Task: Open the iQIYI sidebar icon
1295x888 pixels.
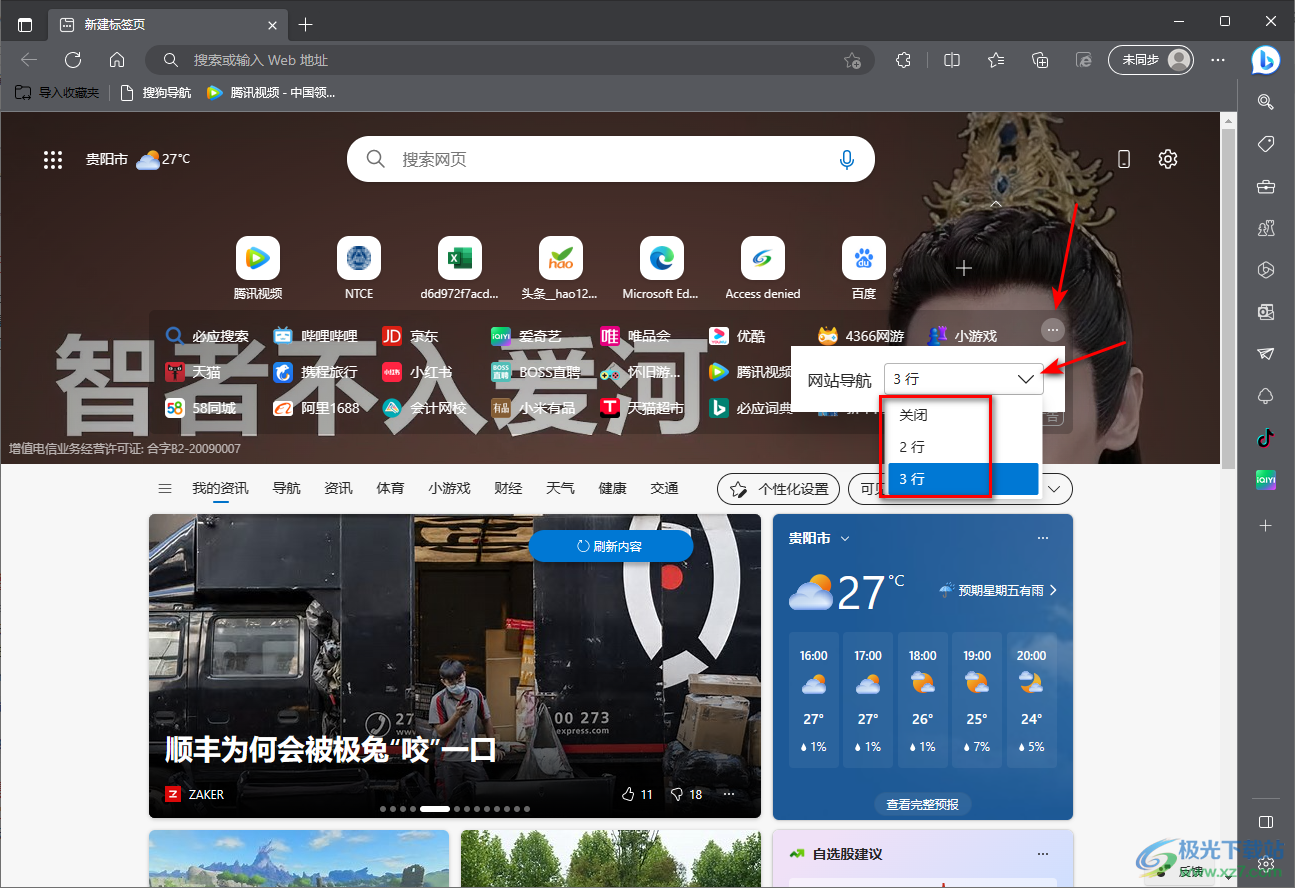Action: (x=1266, y=479)
